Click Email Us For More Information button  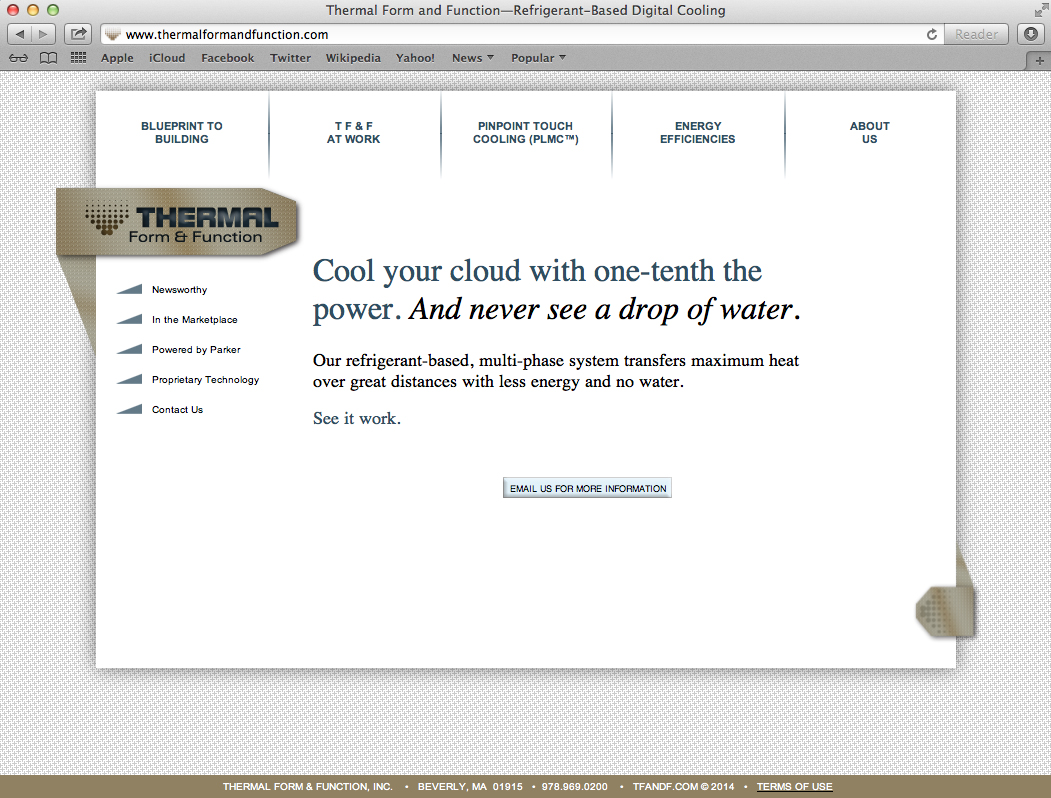click(x=587, y=488)
